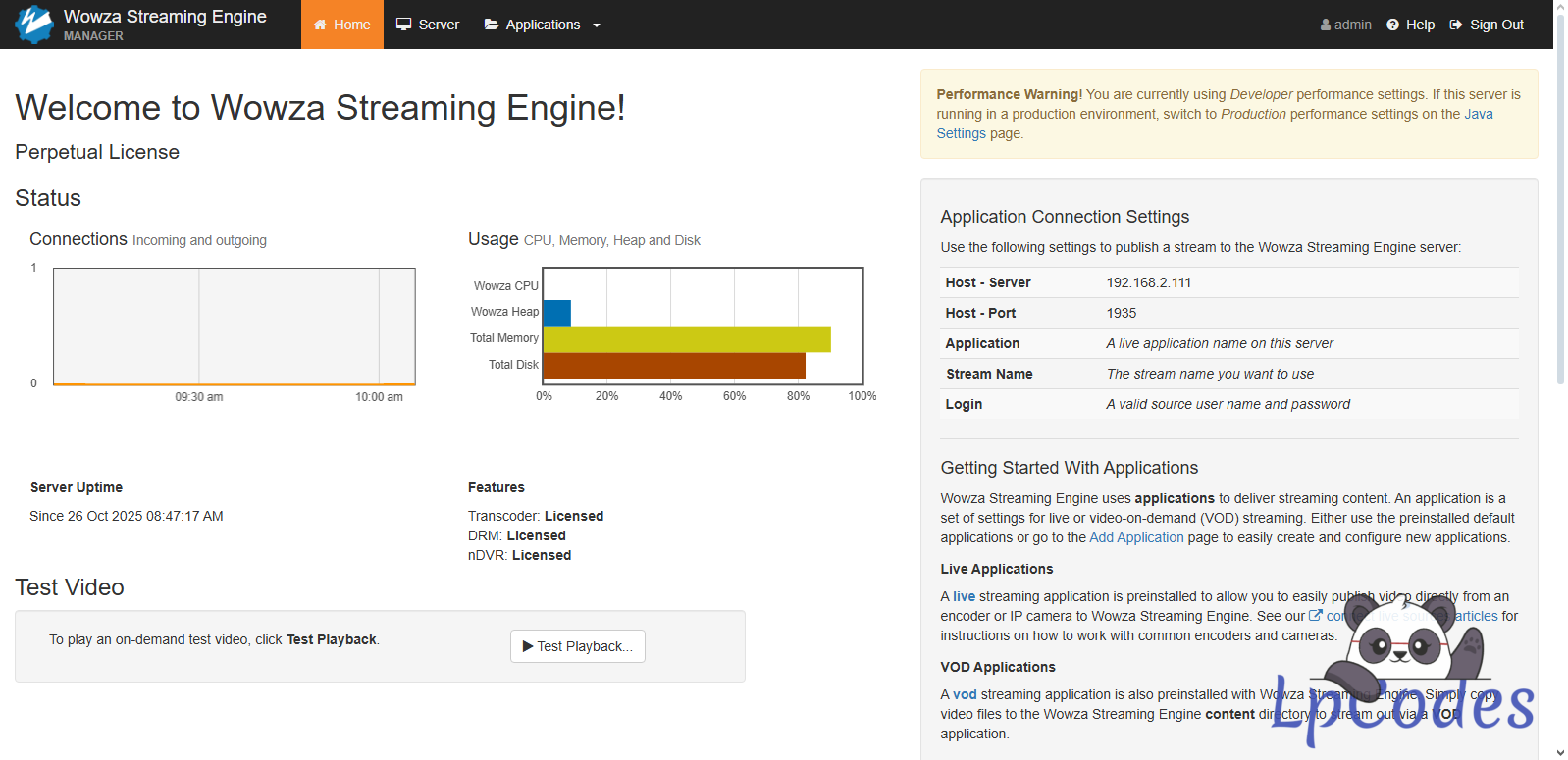
Task: Click the Home house icon
Action: click(x=320, y=25)
